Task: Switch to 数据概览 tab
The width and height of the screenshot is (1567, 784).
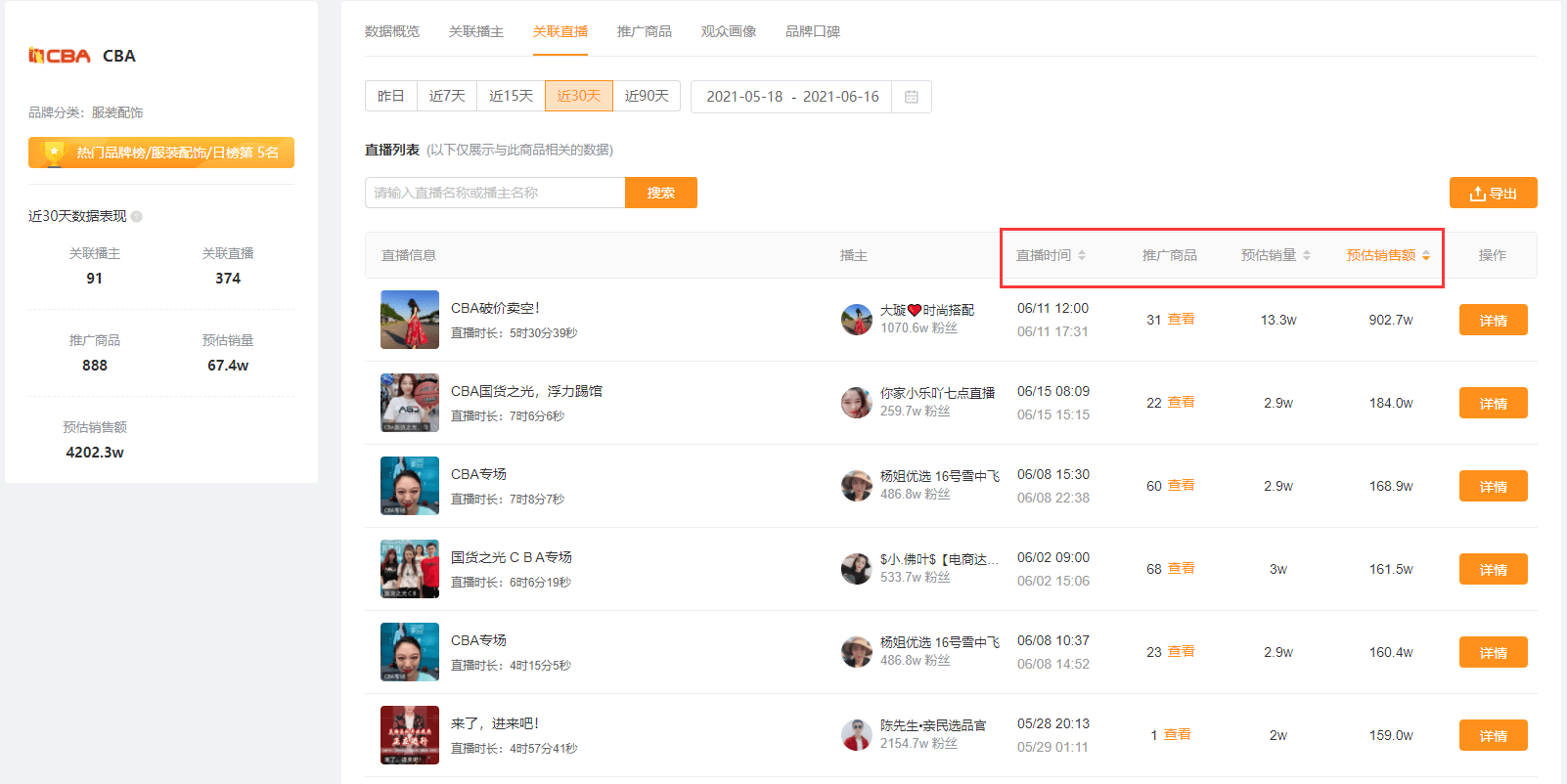Action: click(392, 31)
